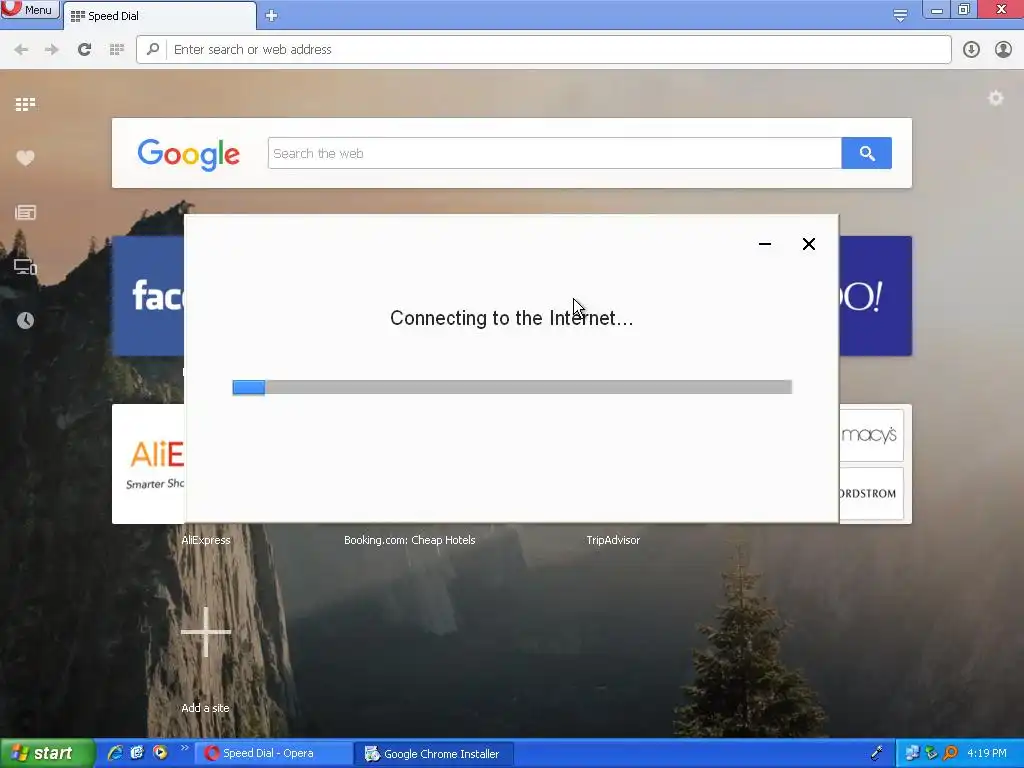The height and width of the screenshot is (768, 1024).
Task: Expand the quick launch chevron
Action: point(185,748)
